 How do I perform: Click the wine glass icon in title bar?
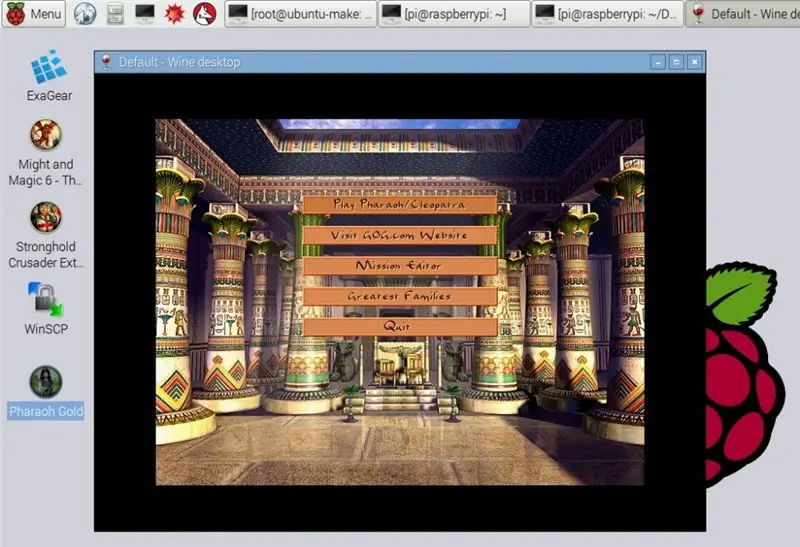(106, 62)
